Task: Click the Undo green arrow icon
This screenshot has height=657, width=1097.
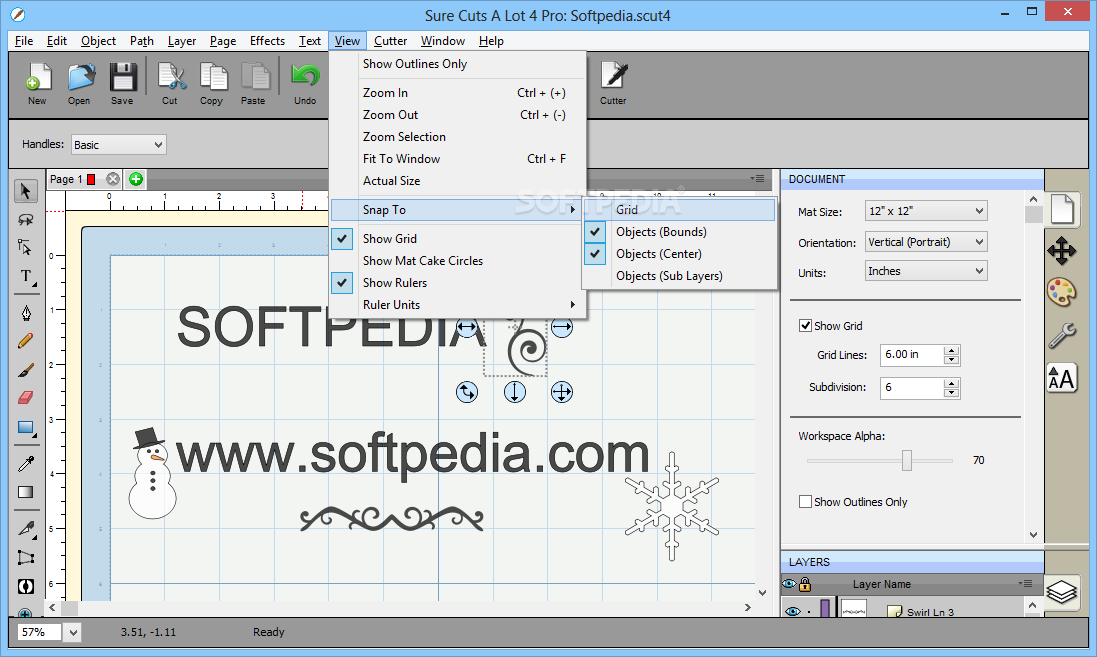Action: tap(305, 83)
